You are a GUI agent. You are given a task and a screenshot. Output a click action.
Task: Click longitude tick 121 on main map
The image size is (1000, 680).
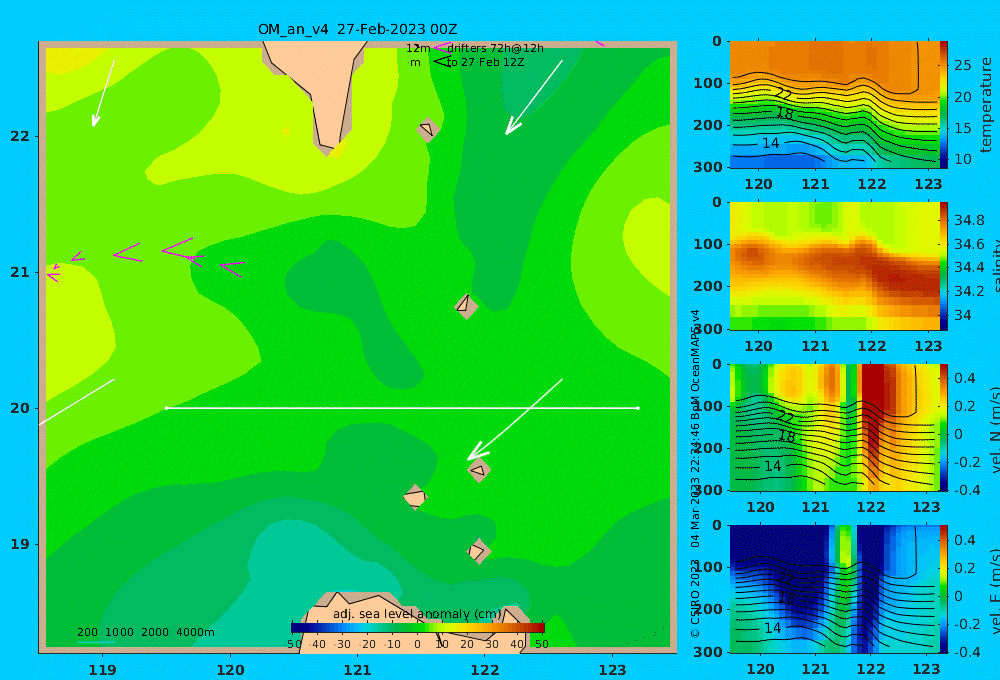(357, 670)
